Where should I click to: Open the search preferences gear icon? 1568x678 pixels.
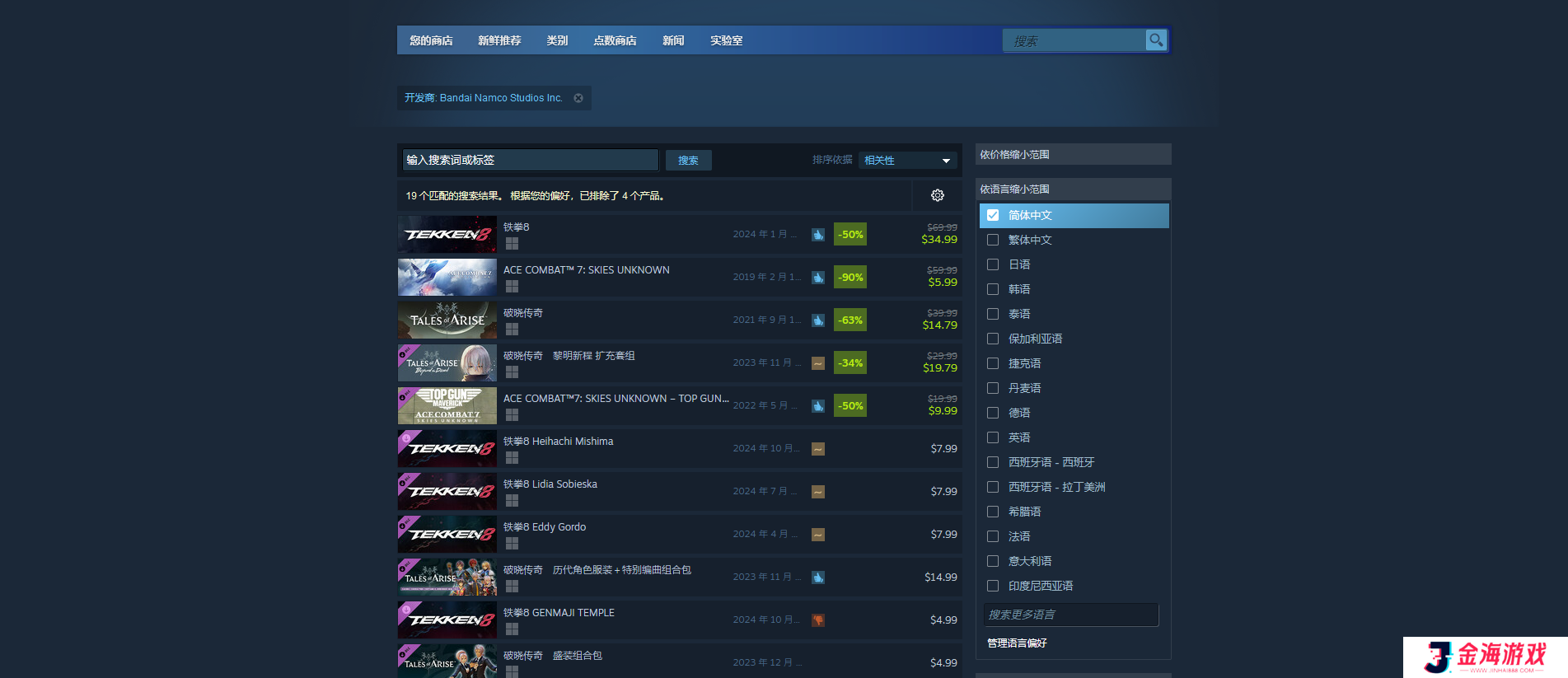point(937,195)
